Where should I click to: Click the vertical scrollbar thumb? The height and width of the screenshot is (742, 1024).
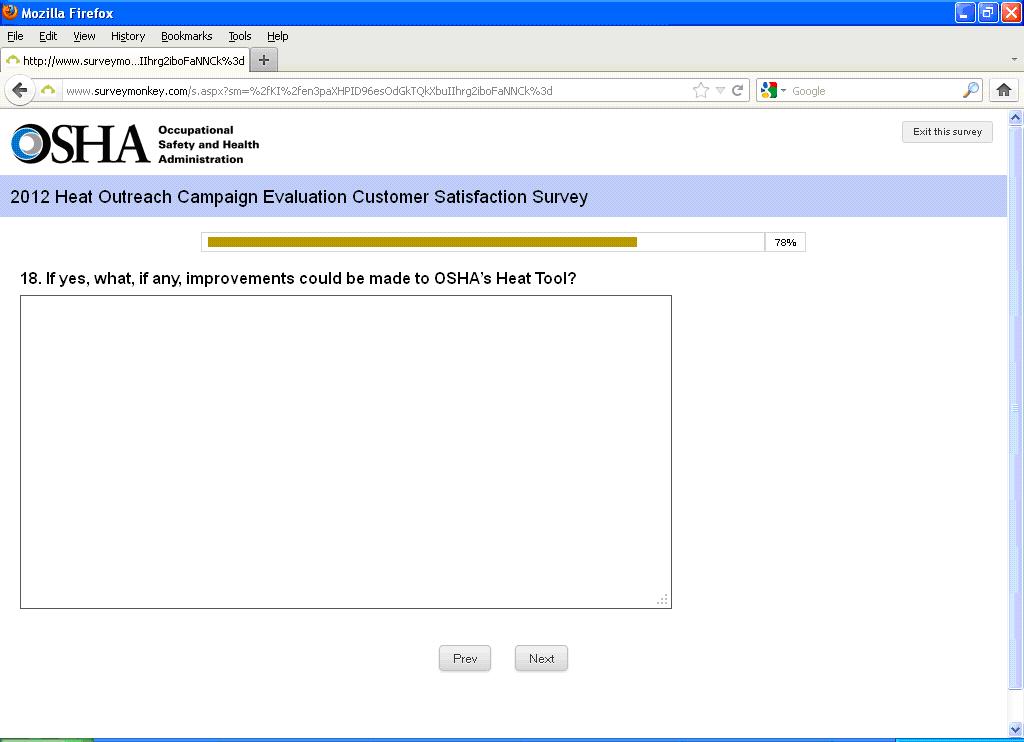(1015, 408)
